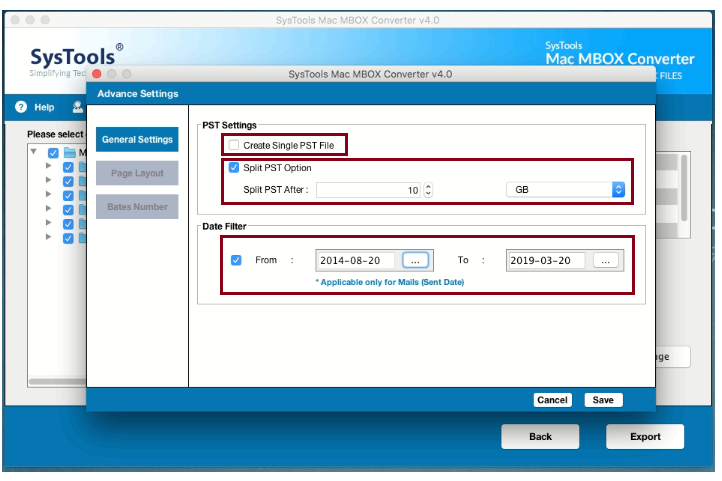Enable Create Single PST File checkbox

tap(234, 145)
